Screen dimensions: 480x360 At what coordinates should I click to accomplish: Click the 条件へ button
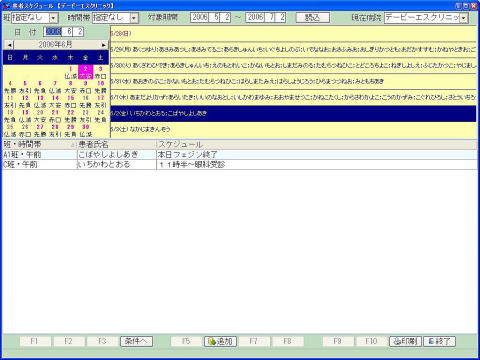click(x=136, y=341)
